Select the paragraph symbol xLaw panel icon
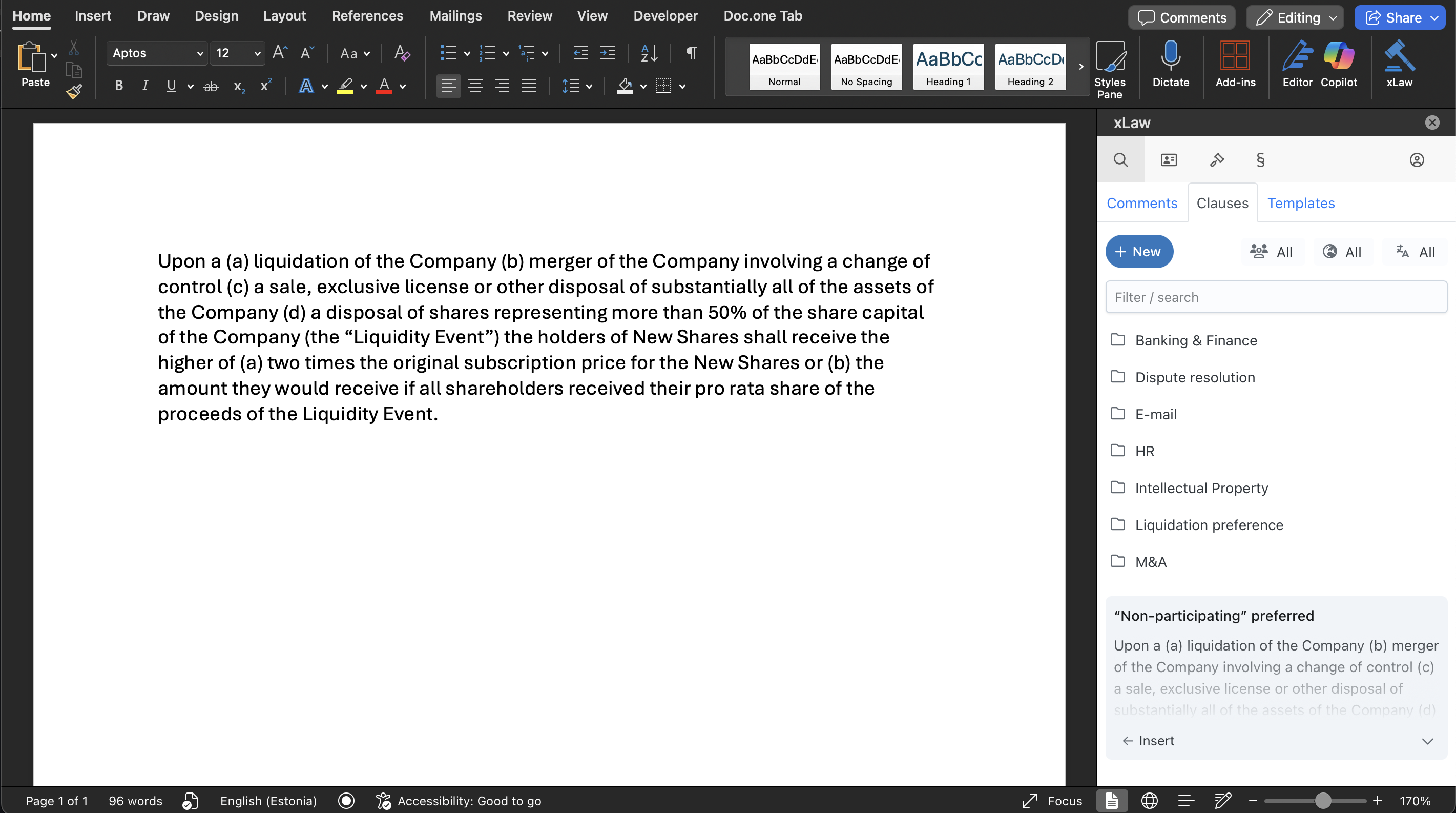This screenshot has width=1456, height=813. (1260, 160)
